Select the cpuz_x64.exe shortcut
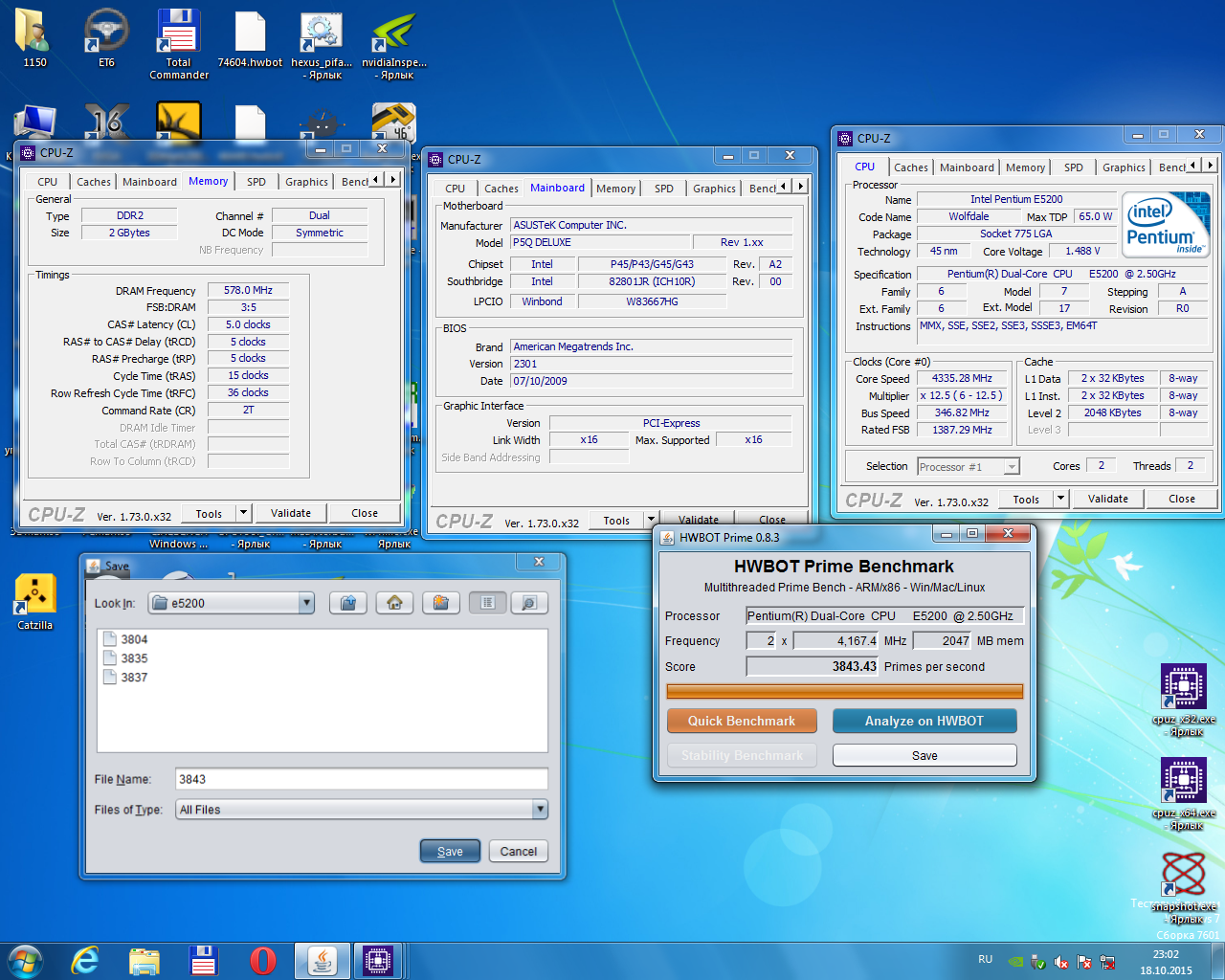Screen dimensions: 1225x980 tap(1184, 792)
